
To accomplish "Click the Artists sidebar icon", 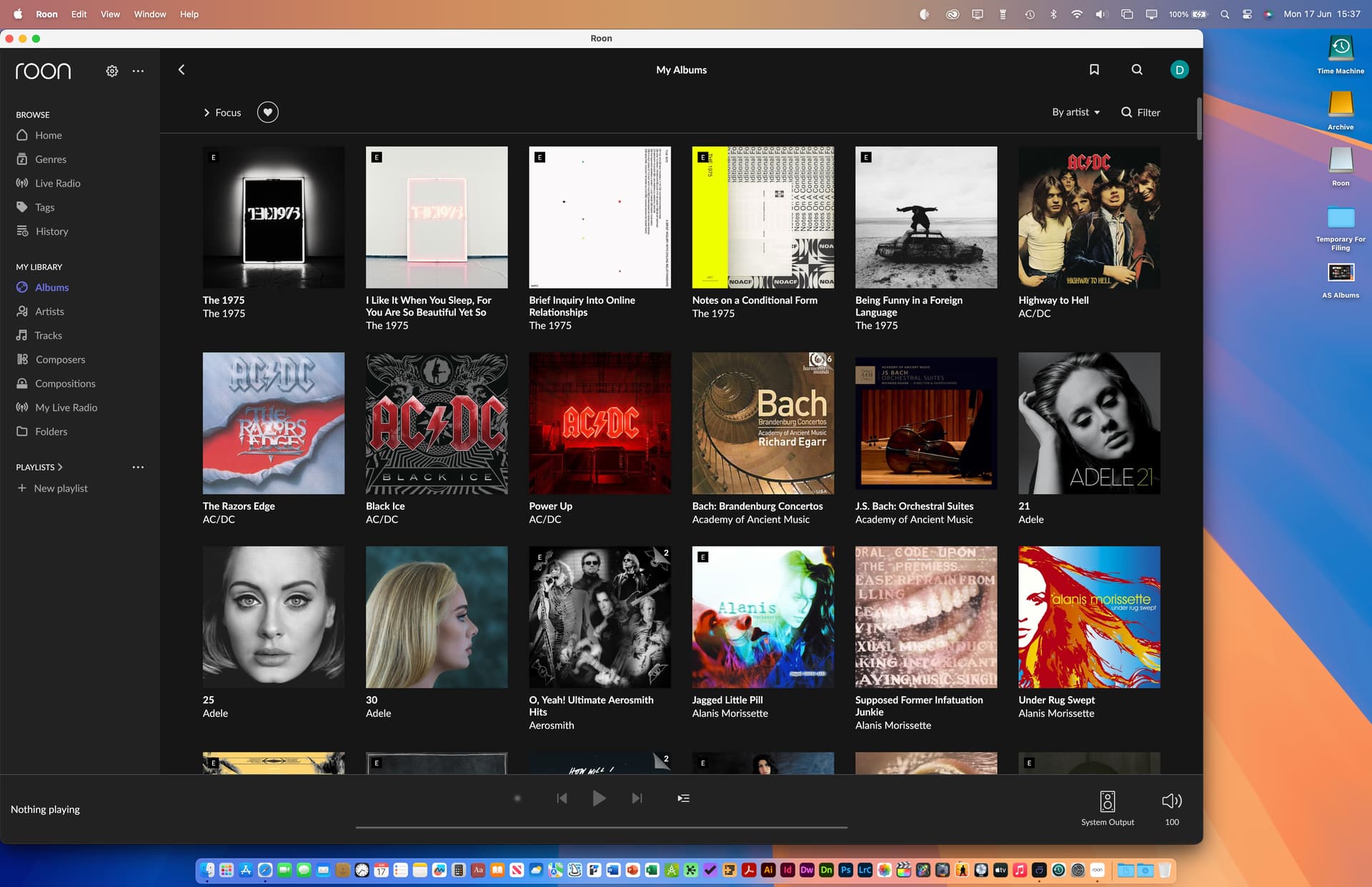I will (22, 312).
